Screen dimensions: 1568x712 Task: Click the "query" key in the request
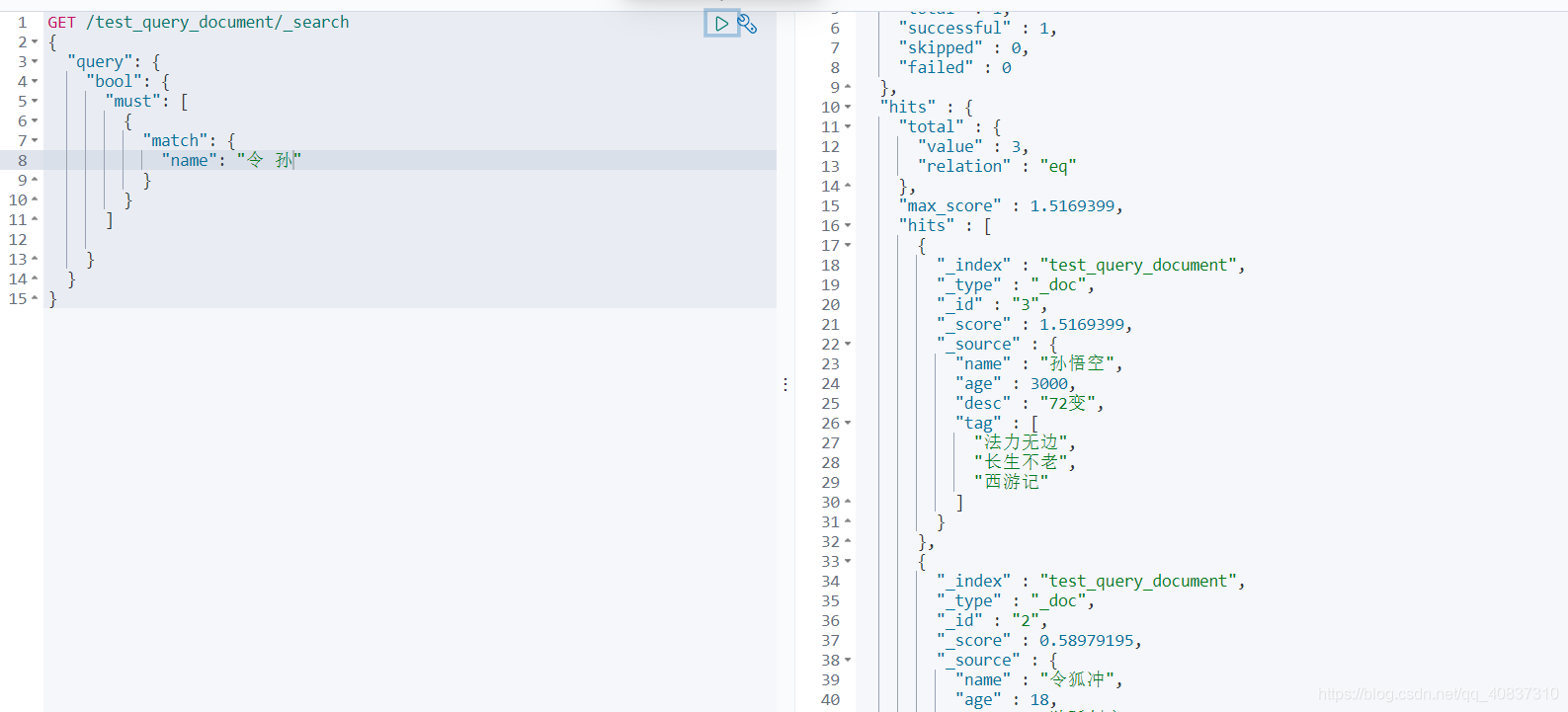(x=99, y=61)
